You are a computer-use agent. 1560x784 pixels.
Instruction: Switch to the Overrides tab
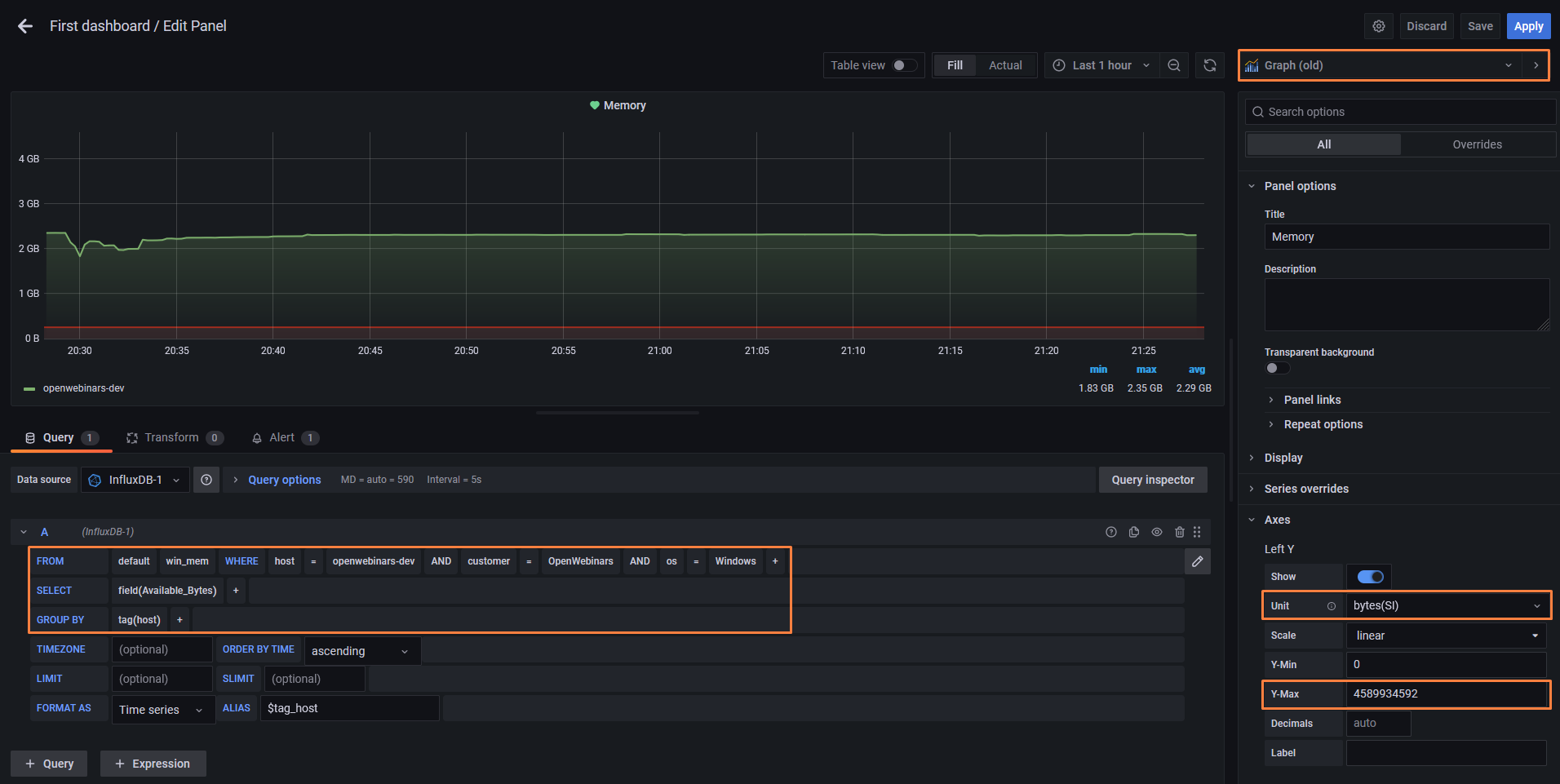(1477, 144)
